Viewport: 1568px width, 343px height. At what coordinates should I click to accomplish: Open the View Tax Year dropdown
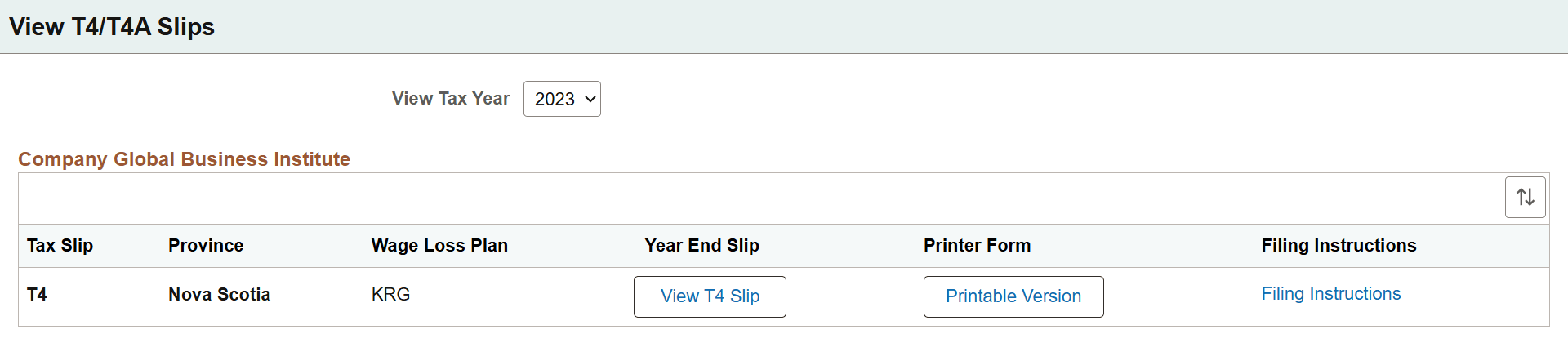562,99
